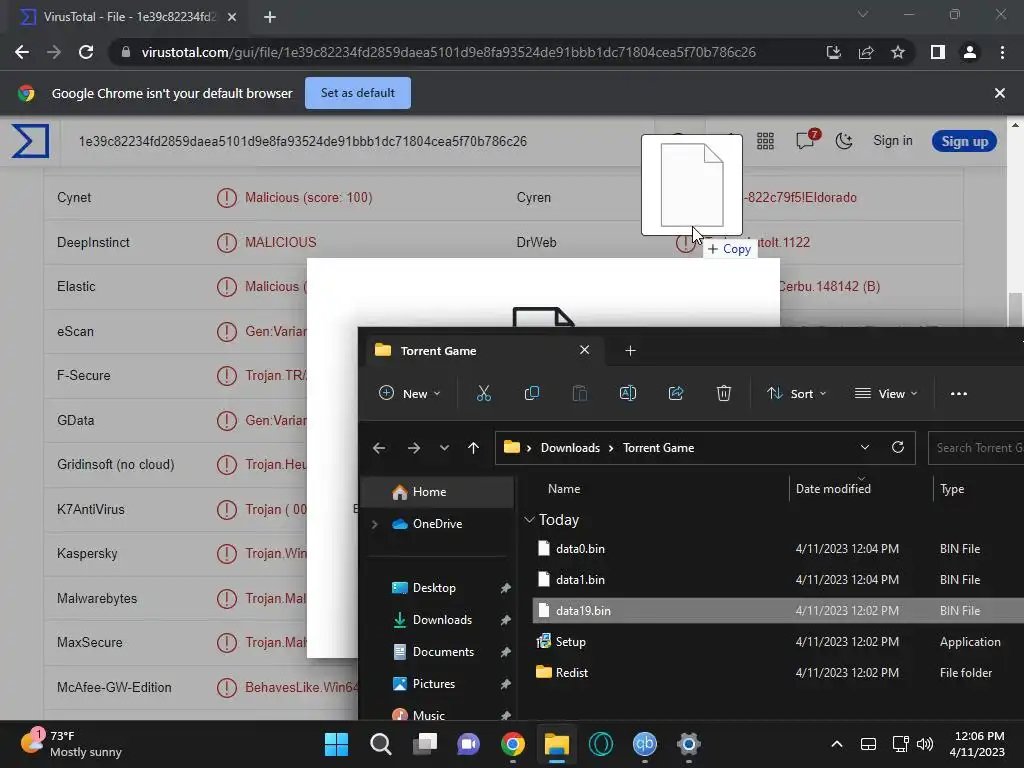Click the Sign in link

(x=892, y=140)
